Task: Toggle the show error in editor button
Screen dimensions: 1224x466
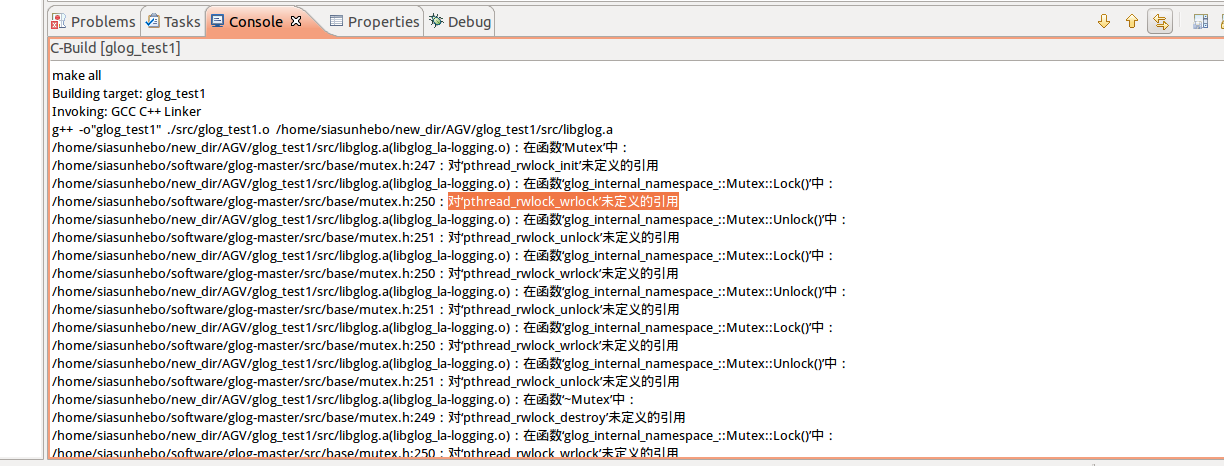Action: pos(1160,21)
